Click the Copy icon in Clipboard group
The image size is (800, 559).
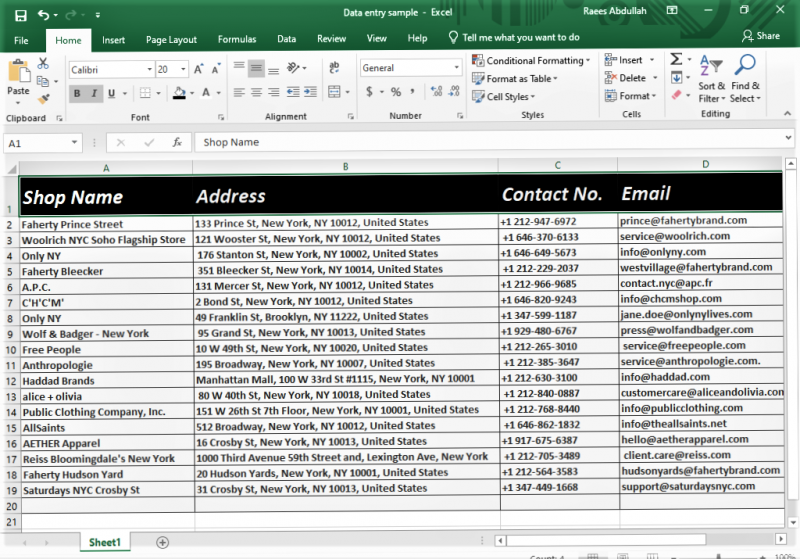[x=43, y=81]
